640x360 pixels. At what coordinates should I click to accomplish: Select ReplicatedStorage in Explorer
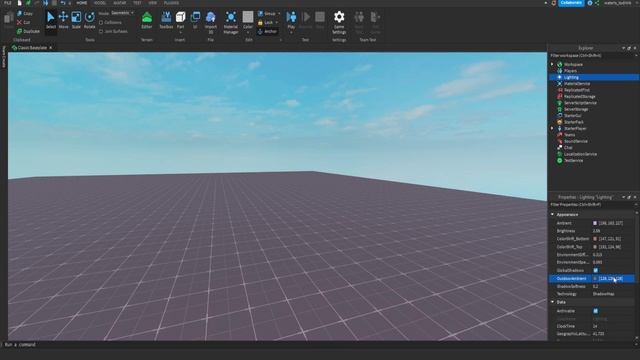(580, 97)
